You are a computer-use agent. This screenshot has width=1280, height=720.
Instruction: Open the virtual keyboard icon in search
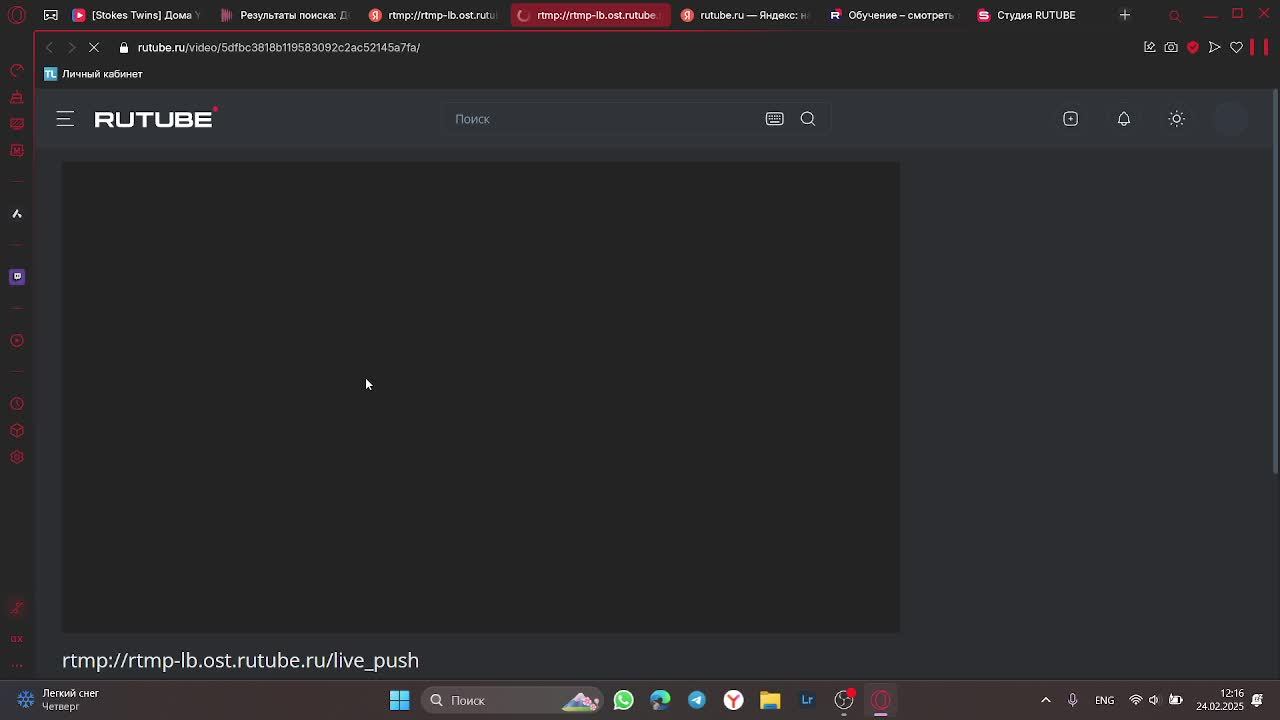774,119
